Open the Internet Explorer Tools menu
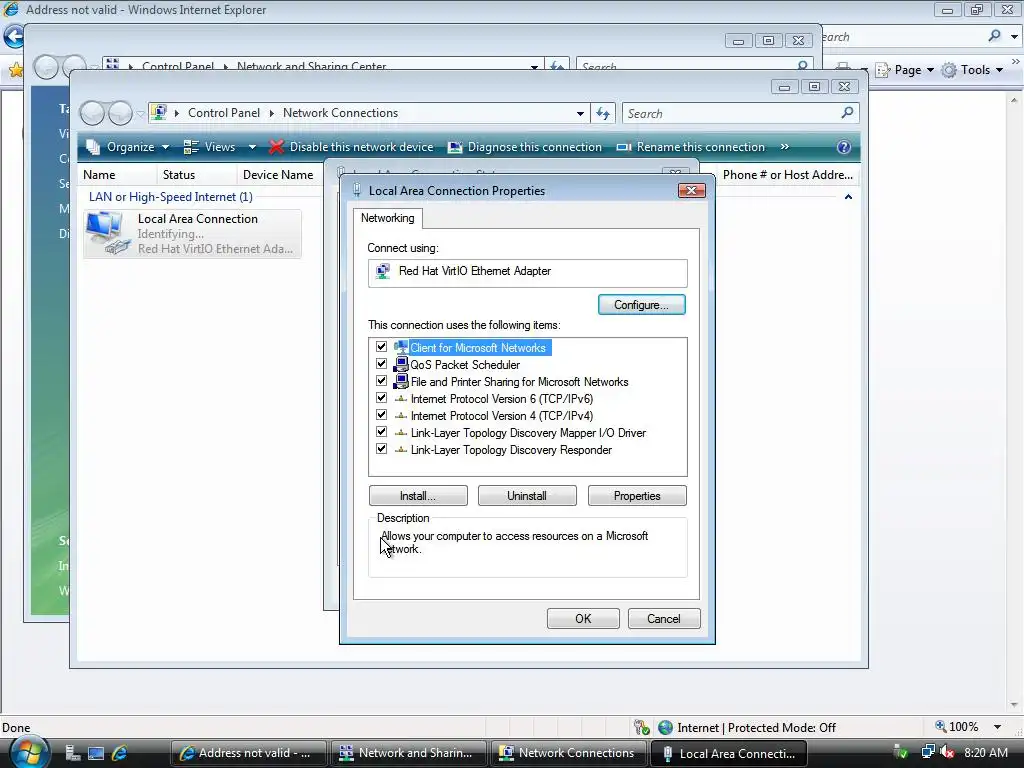Viewport: 1024px width, 768px height. pyautogui.click(x=972, y=70)
